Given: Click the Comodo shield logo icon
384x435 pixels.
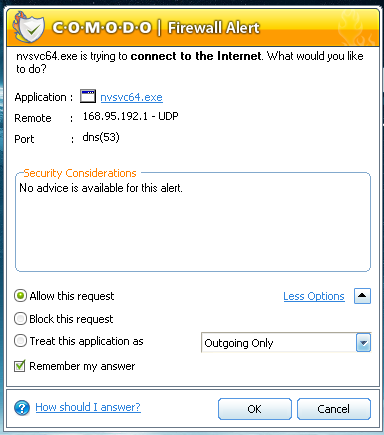Looking at the screenshot, I should tap(29, 27).
